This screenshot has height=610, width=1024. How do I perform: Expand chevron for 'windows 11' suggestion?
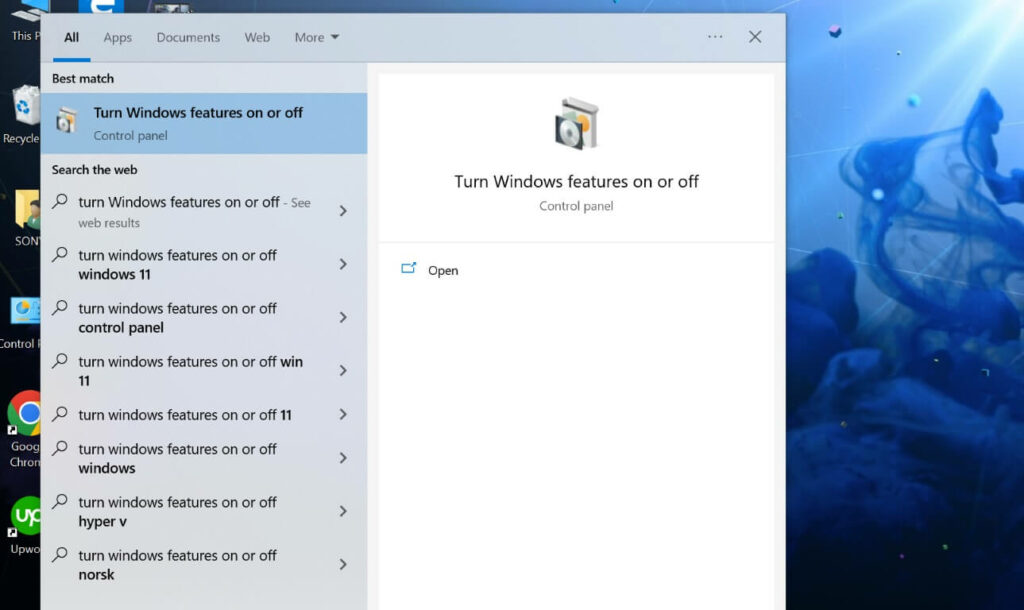(343, 264)
